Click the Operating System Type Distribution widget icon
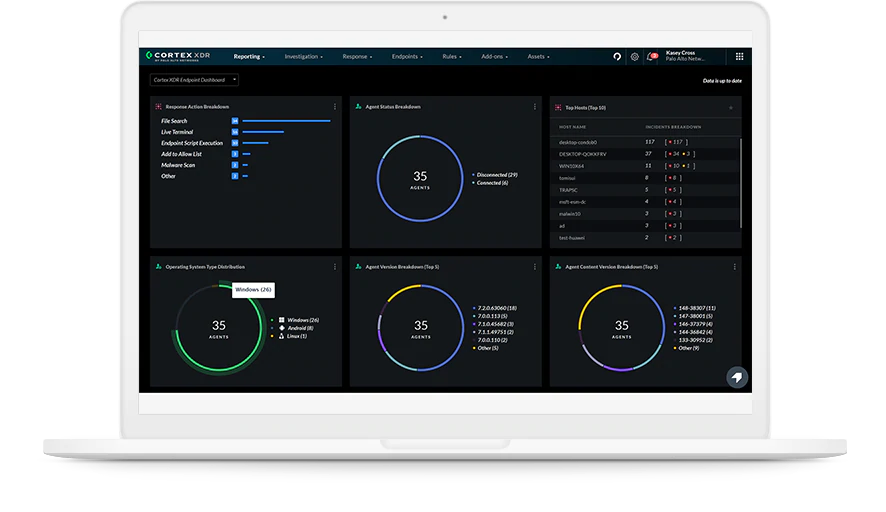The image size is (886, 512). pos(158,267)
